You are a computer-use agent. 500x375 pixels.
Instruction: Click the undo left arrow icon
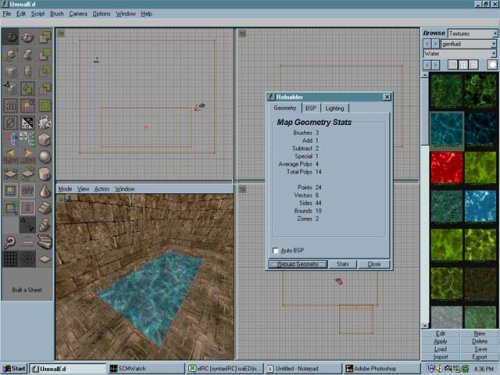[10, 154]
